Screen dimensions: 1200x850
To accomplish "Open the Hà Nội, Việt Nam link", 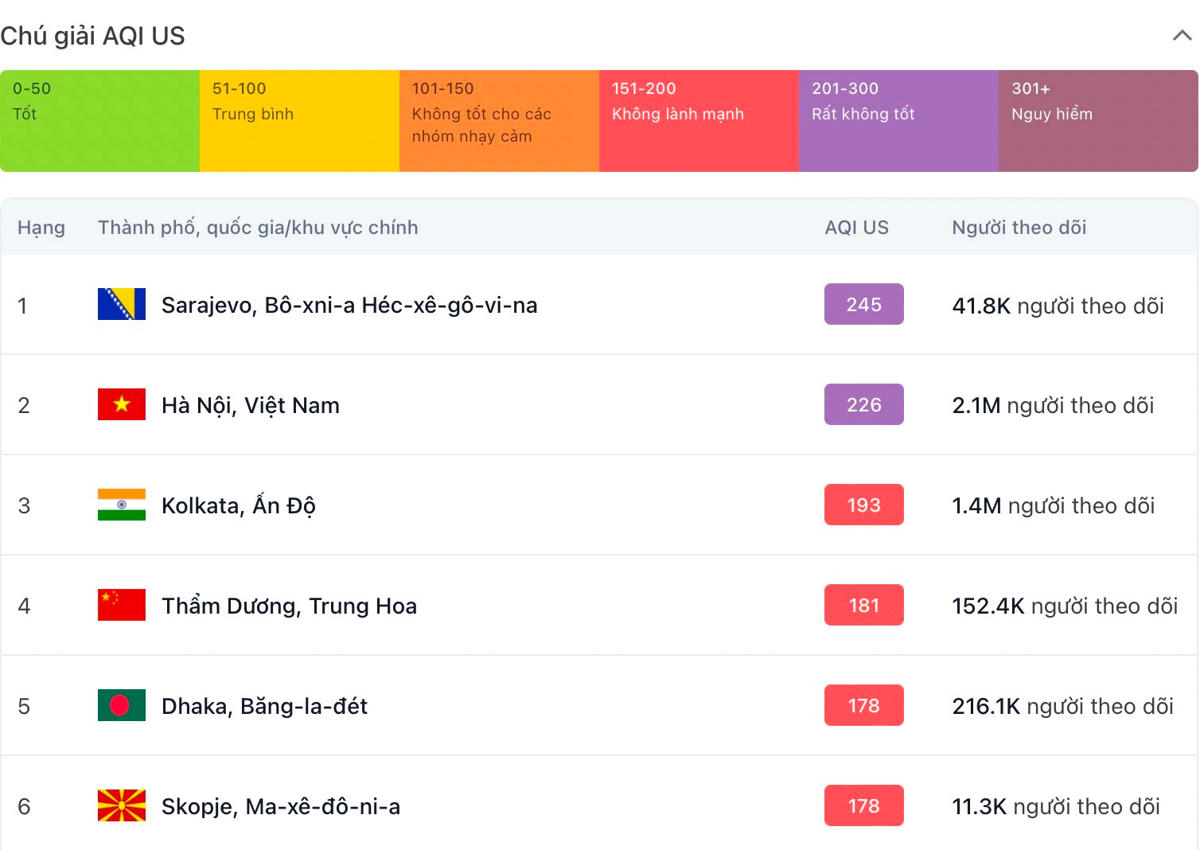I will pos(250,405).
